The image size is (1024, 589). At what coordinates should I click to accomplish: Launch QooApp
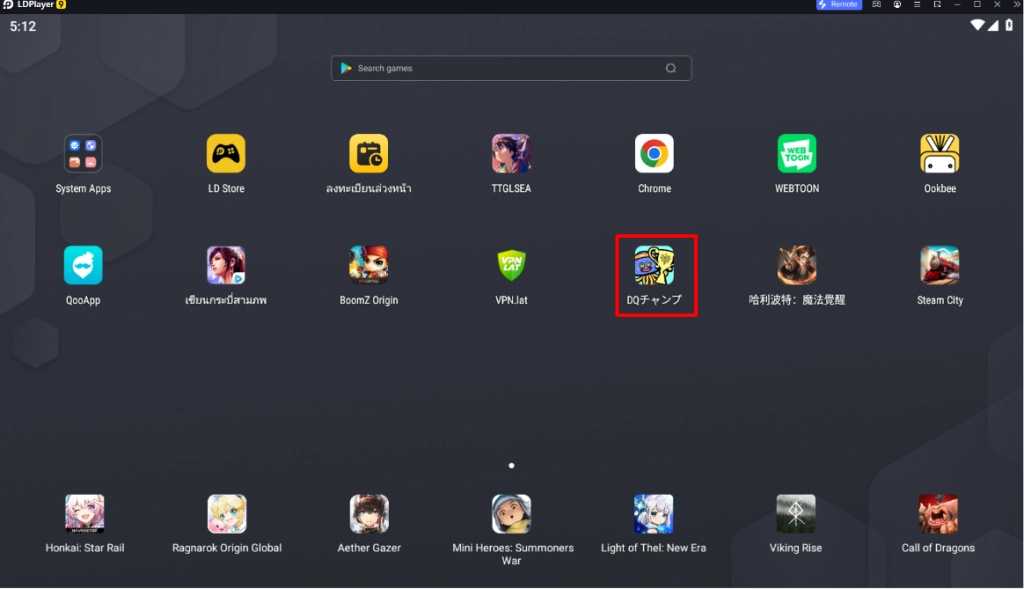click(x=83, y=265)
